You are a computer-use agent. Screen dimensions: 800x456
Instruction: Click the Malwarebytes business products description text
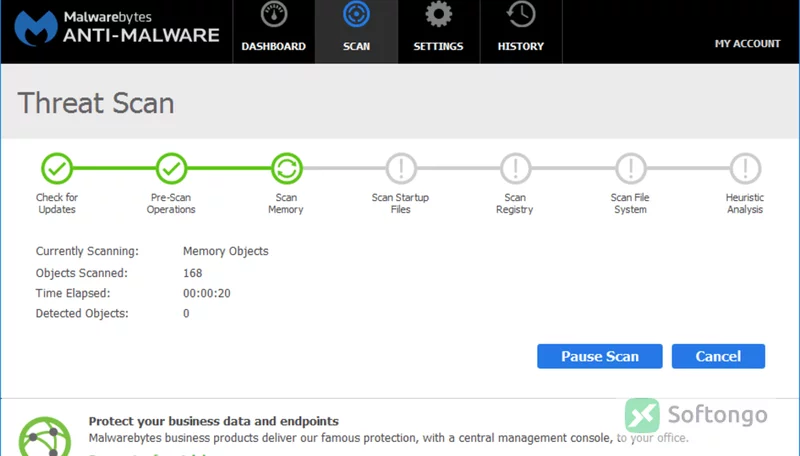point(389,438)
